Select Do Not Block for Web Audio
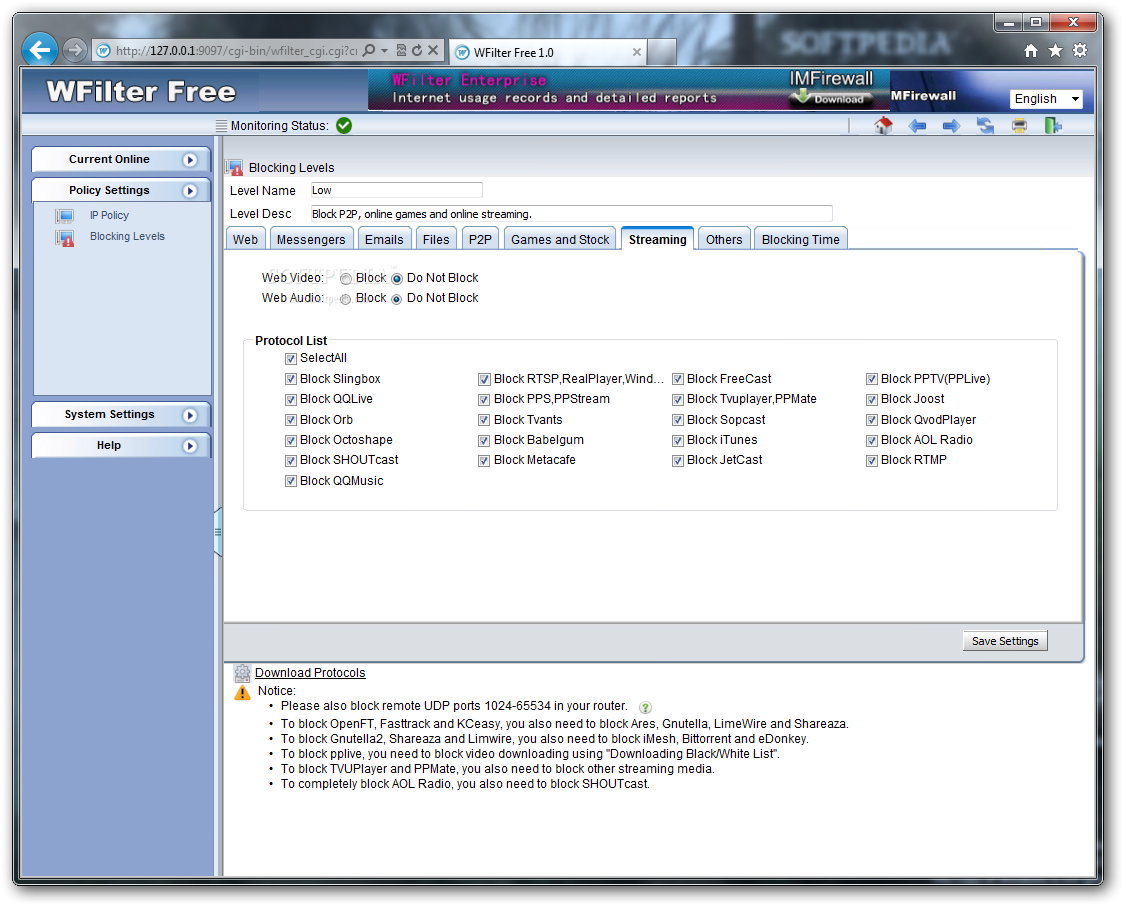 click(x=396, y=299)
